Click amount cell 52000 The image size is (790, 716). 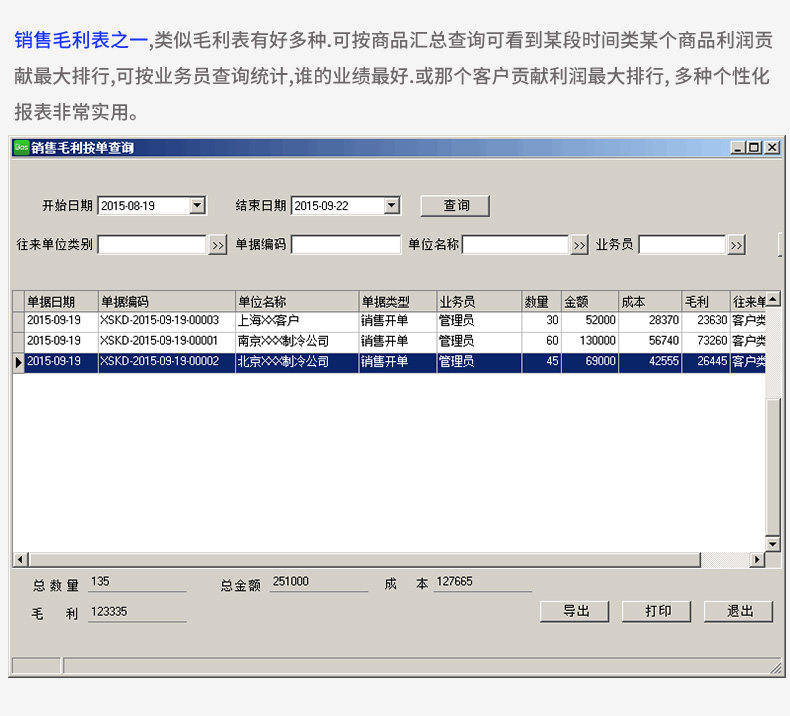point(590,321)
